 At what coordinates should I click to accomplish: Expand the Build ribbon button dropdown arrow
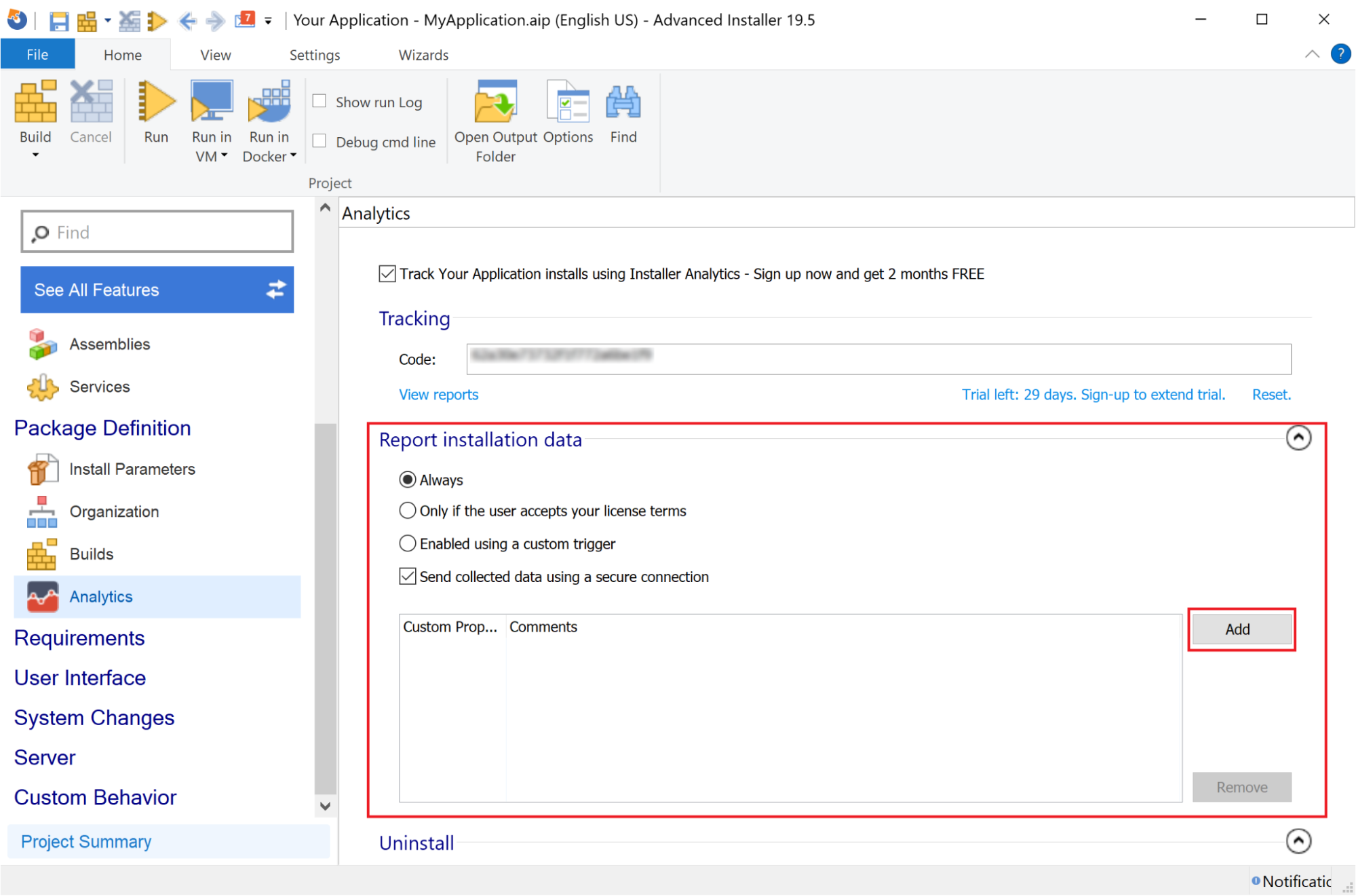[35, 155]
